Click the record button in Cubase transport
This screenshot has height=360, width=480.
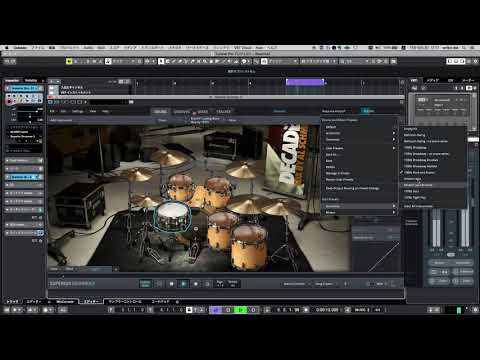[253, 310]
